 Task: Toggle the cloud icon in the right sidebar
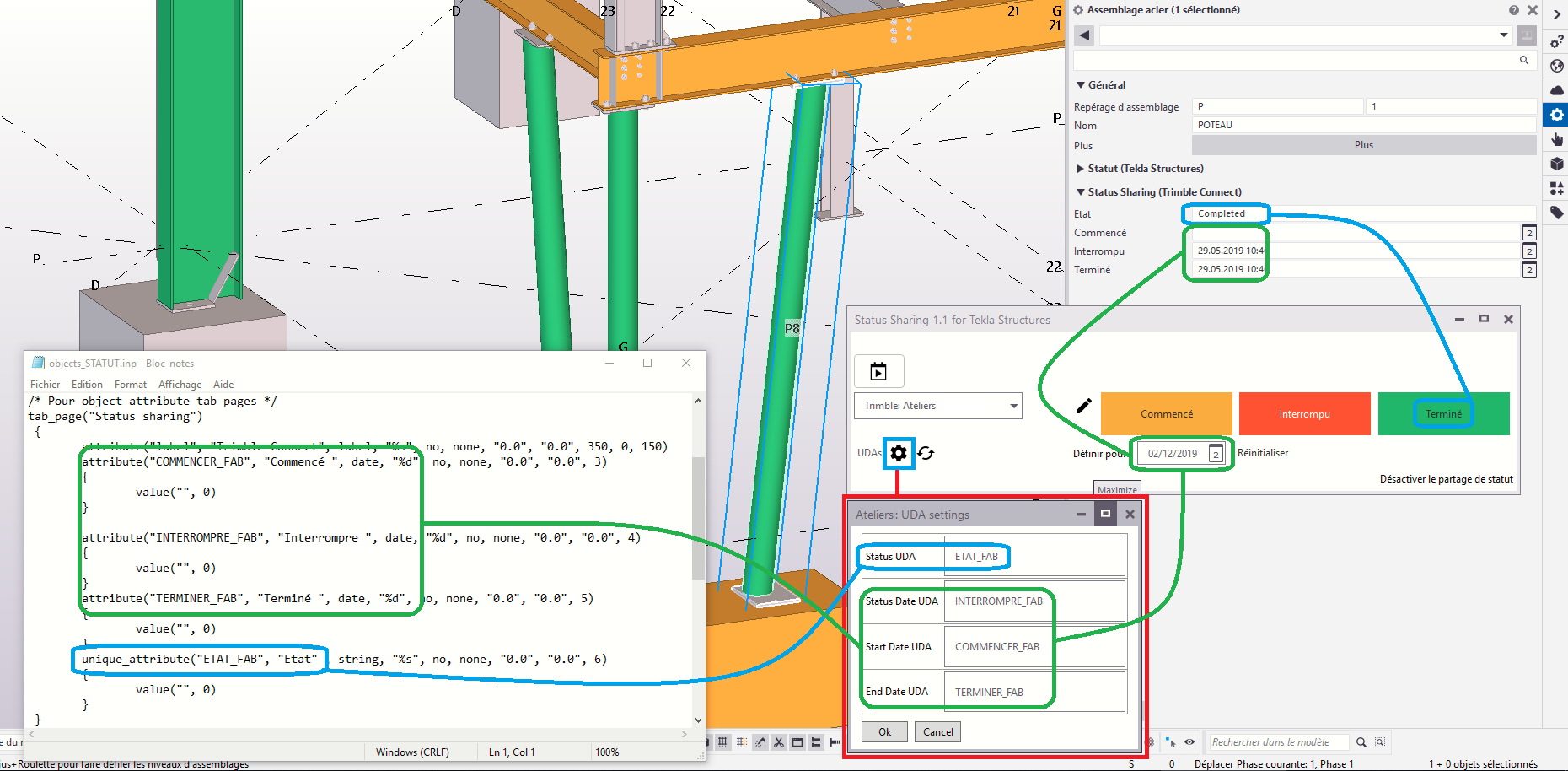click(x=1556, y=90)
